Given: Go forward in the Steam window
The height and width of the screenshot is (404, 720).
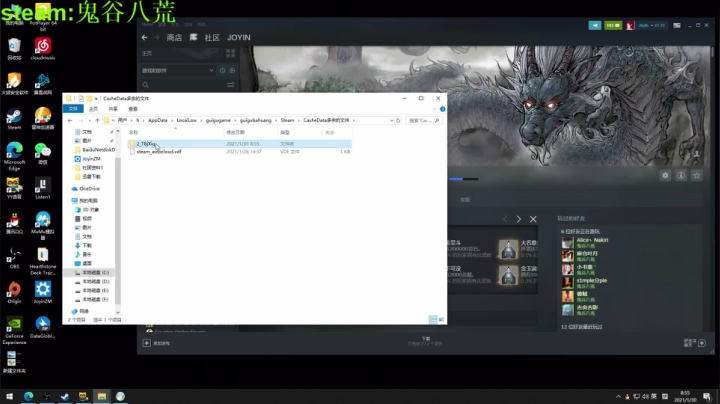Looking at the screenshot, I should (157, 38).
